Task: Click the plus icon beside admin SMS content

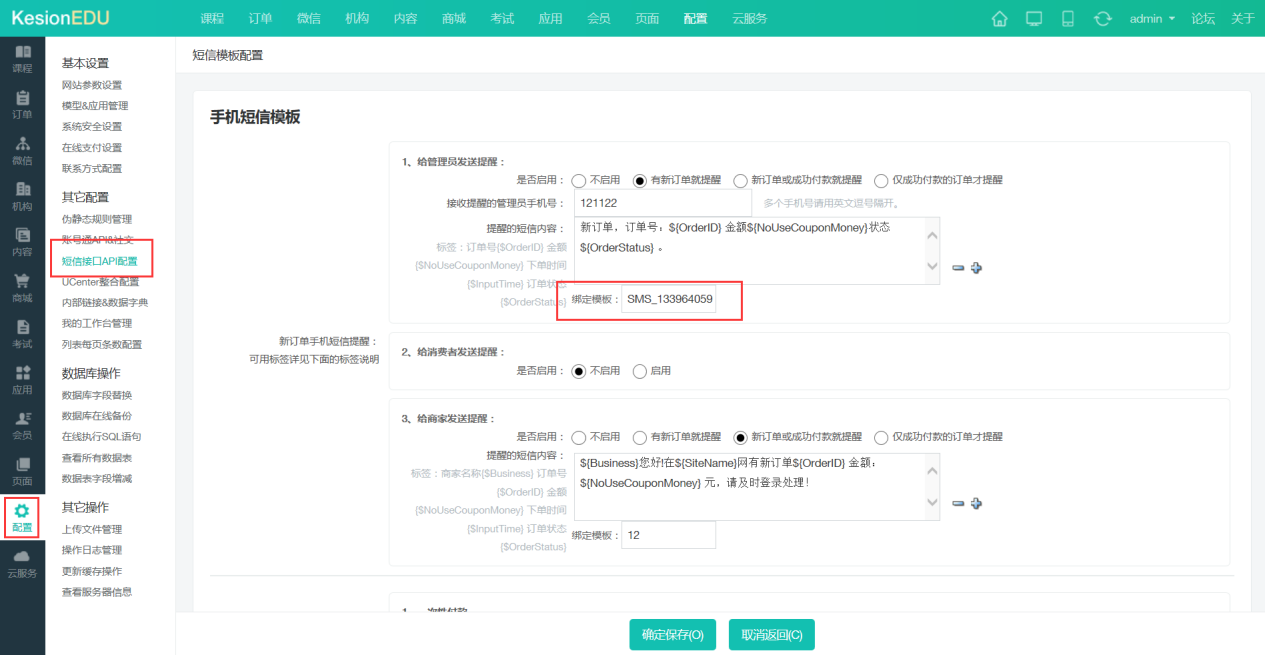Action: pos(977,266)
